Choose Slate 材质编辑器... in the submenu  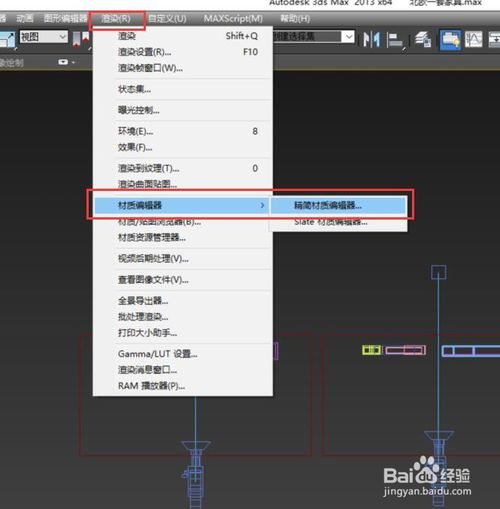pos(339,222)
